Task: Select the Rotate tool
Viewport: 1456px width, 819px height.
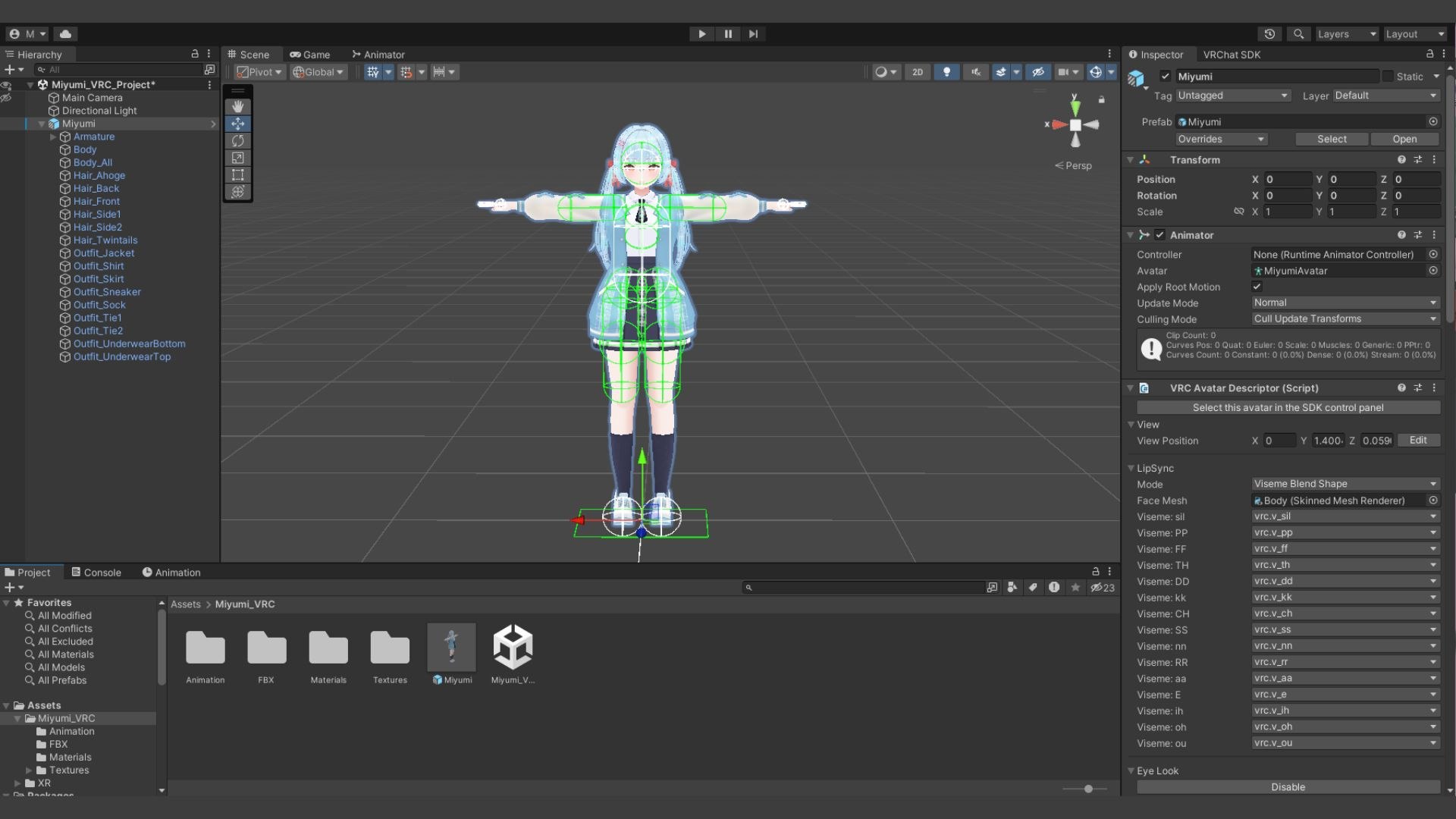Action: coord(238,141)
